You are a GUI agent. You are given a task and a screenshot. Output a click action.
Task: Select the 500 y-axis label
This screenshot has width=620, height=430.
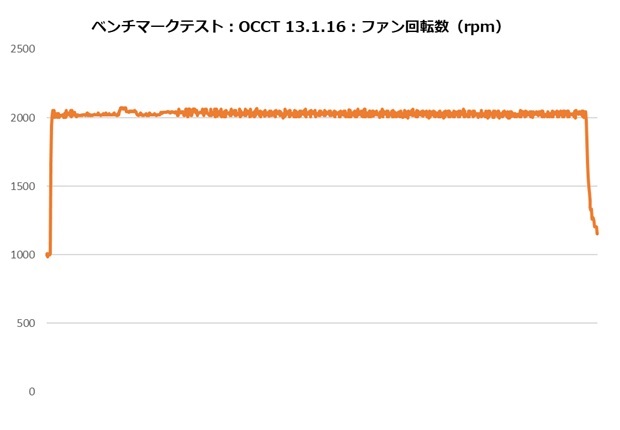[27, 323]
